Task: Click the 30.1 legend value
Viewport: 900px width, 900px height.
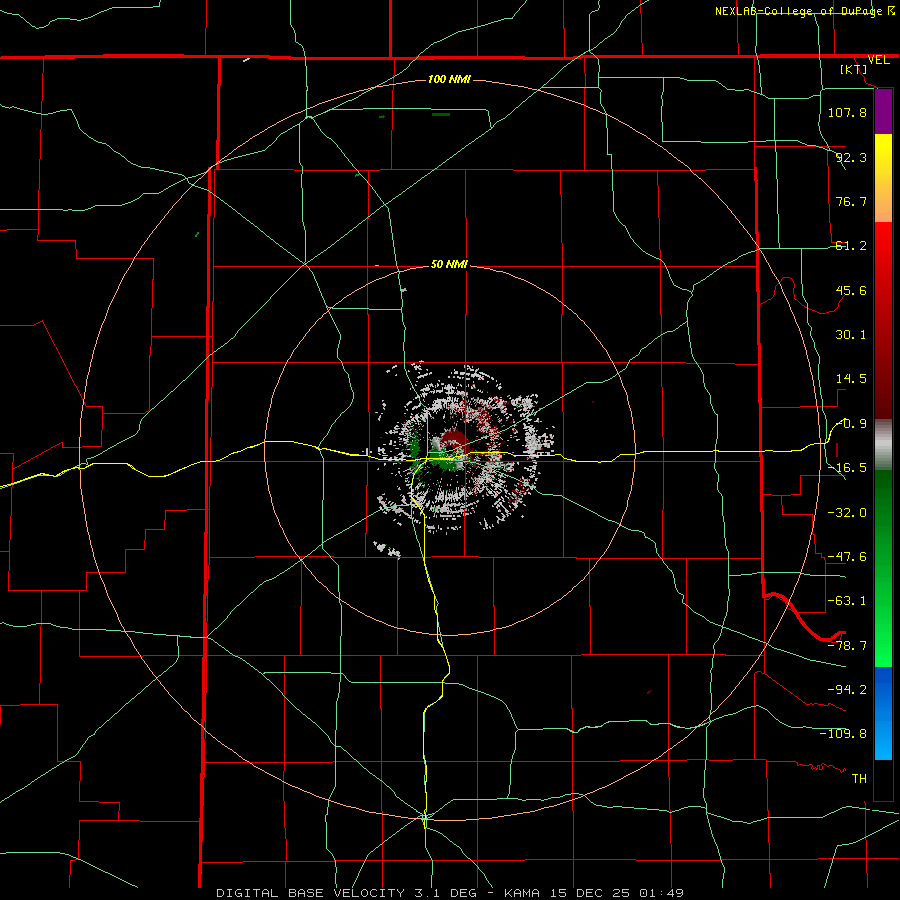Action: tap(851, 335)
